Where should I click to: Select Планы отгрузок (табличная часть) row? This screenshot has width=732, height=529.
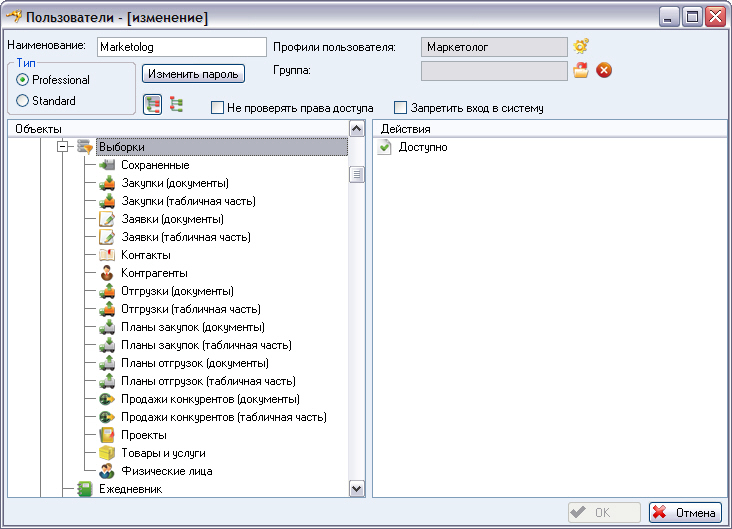(208, 381)
